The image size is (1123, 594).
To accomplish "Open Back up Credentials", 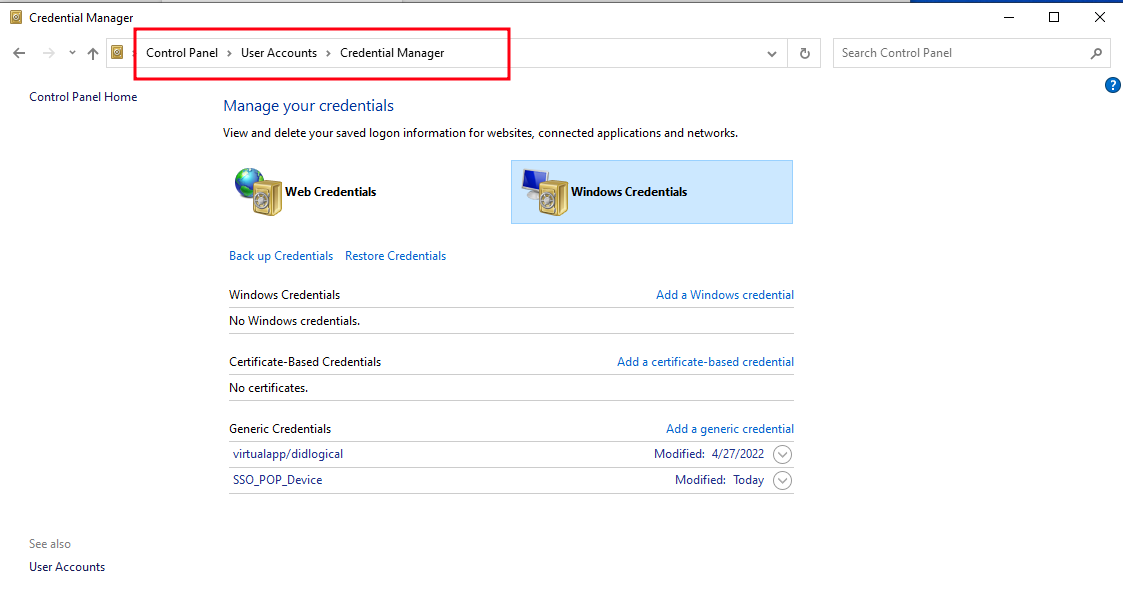I will [280, 255].
